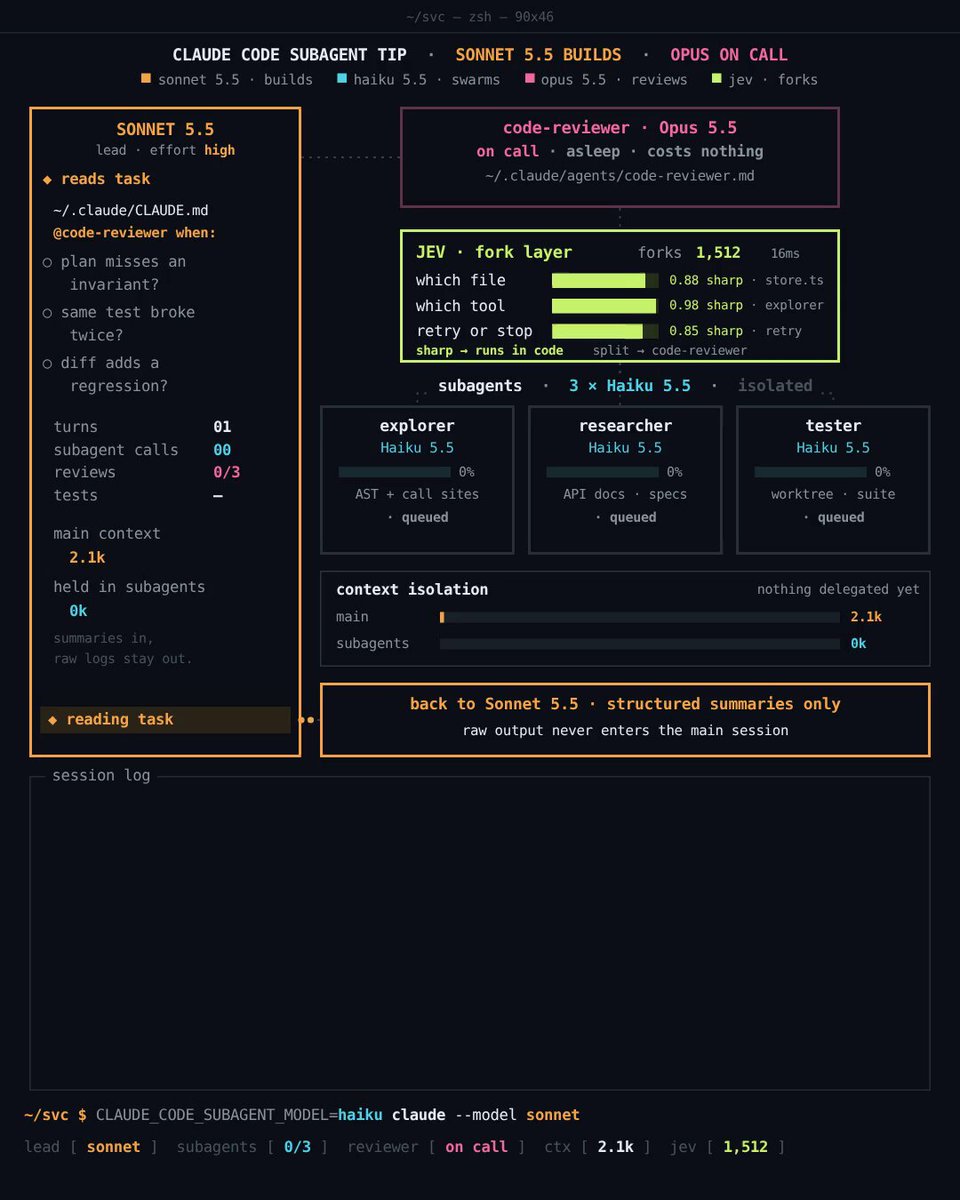
Task: Click the 'lead · effort high' line
Action: tap(165, 150)
